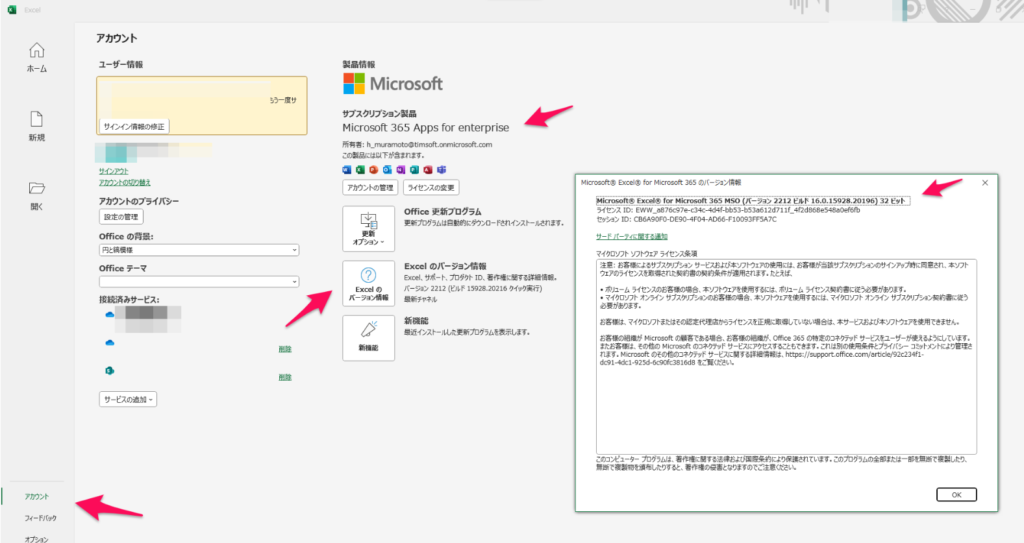Click the Office 更新プログラム heading
1024x543 pixels.
point(442,212)
